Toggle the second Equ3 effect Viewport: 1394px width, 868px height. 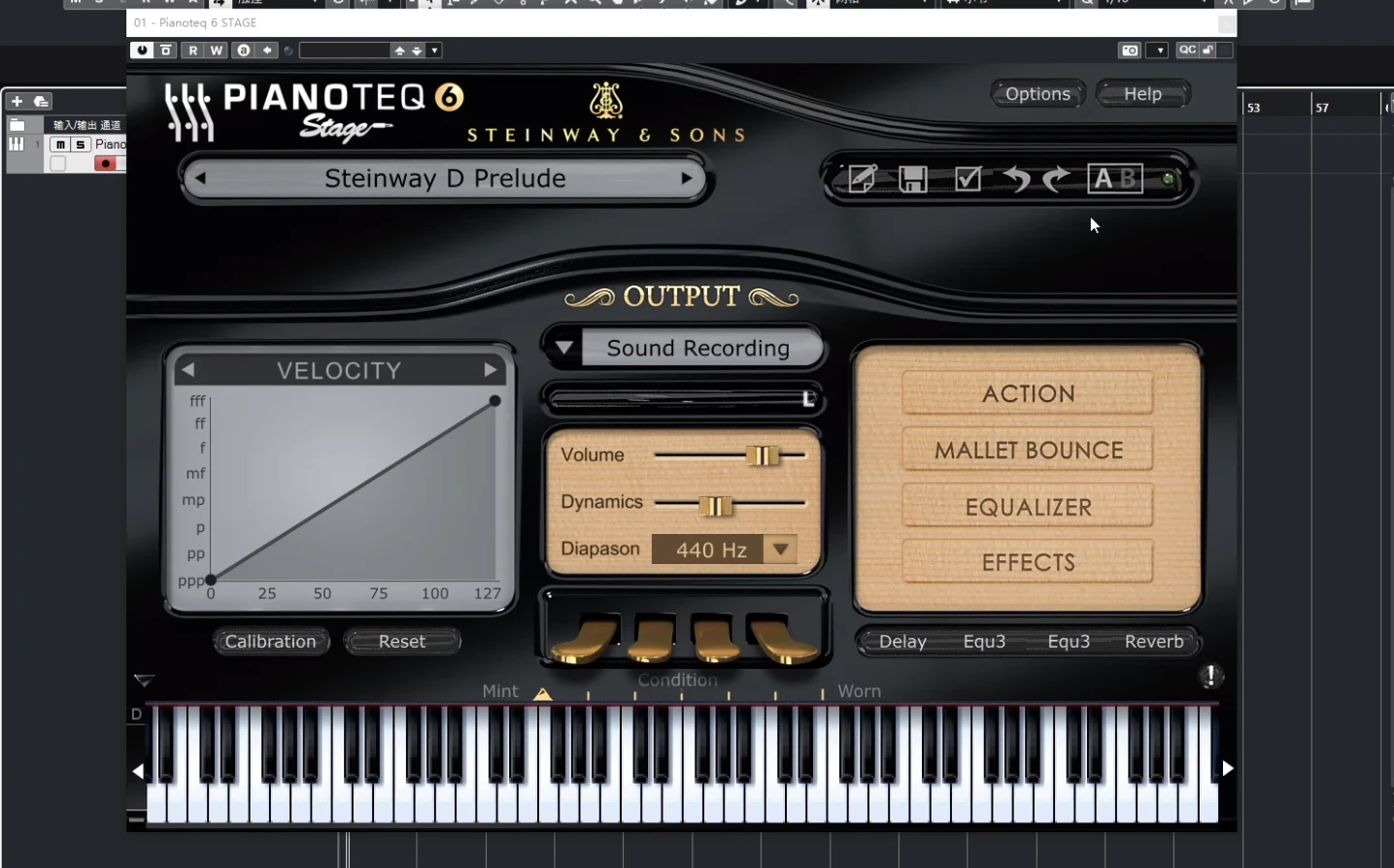(x=1069, y=641)
